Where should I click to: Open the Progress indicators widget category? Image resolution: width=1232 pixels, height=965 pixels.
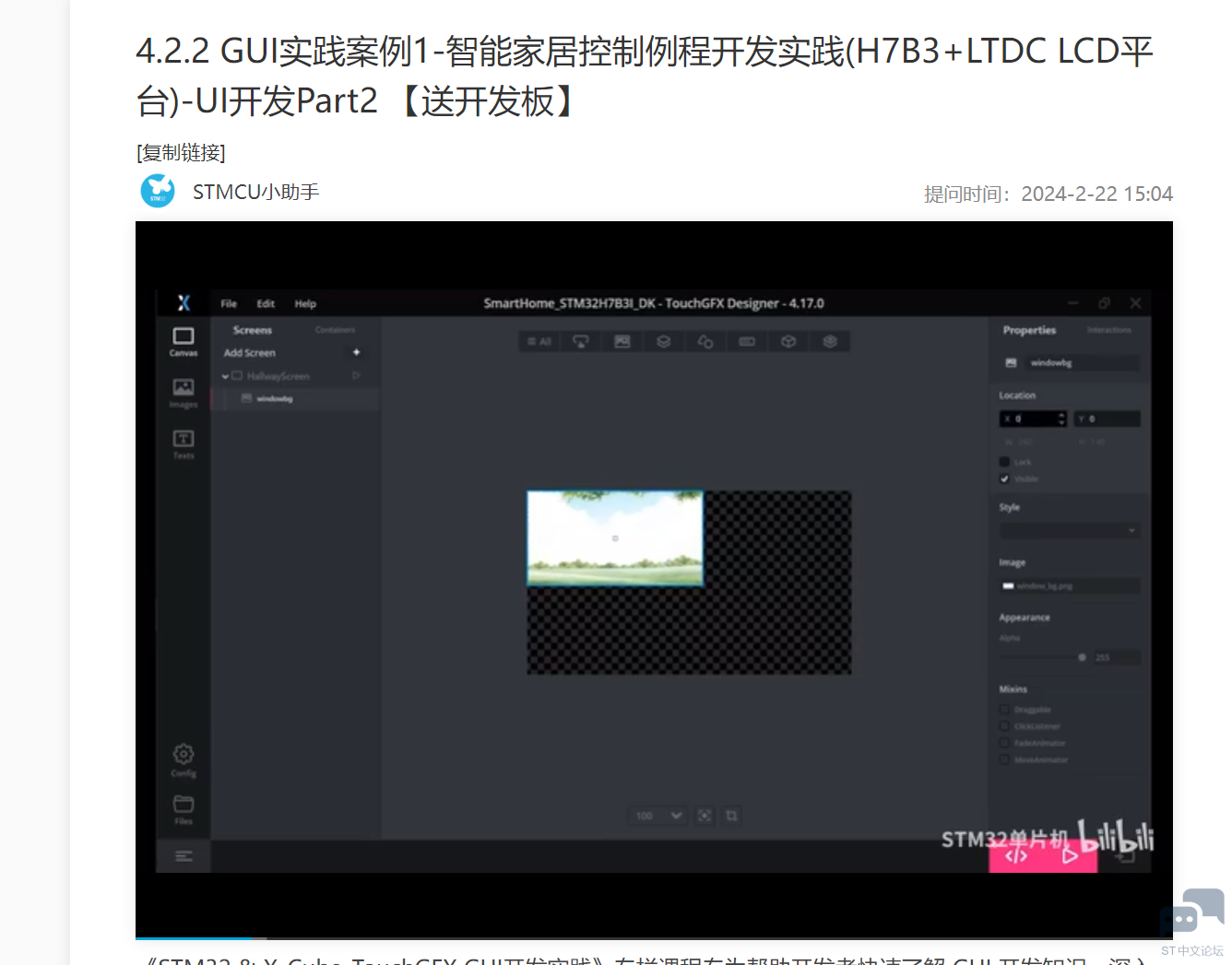tap(747, 341)
